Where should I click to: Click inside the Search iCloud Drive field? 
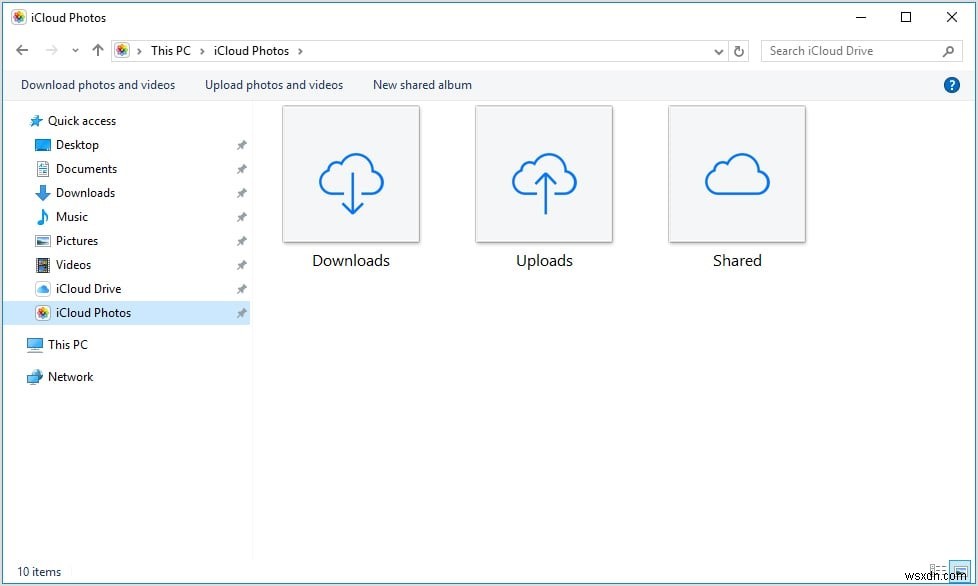[850, 50]
